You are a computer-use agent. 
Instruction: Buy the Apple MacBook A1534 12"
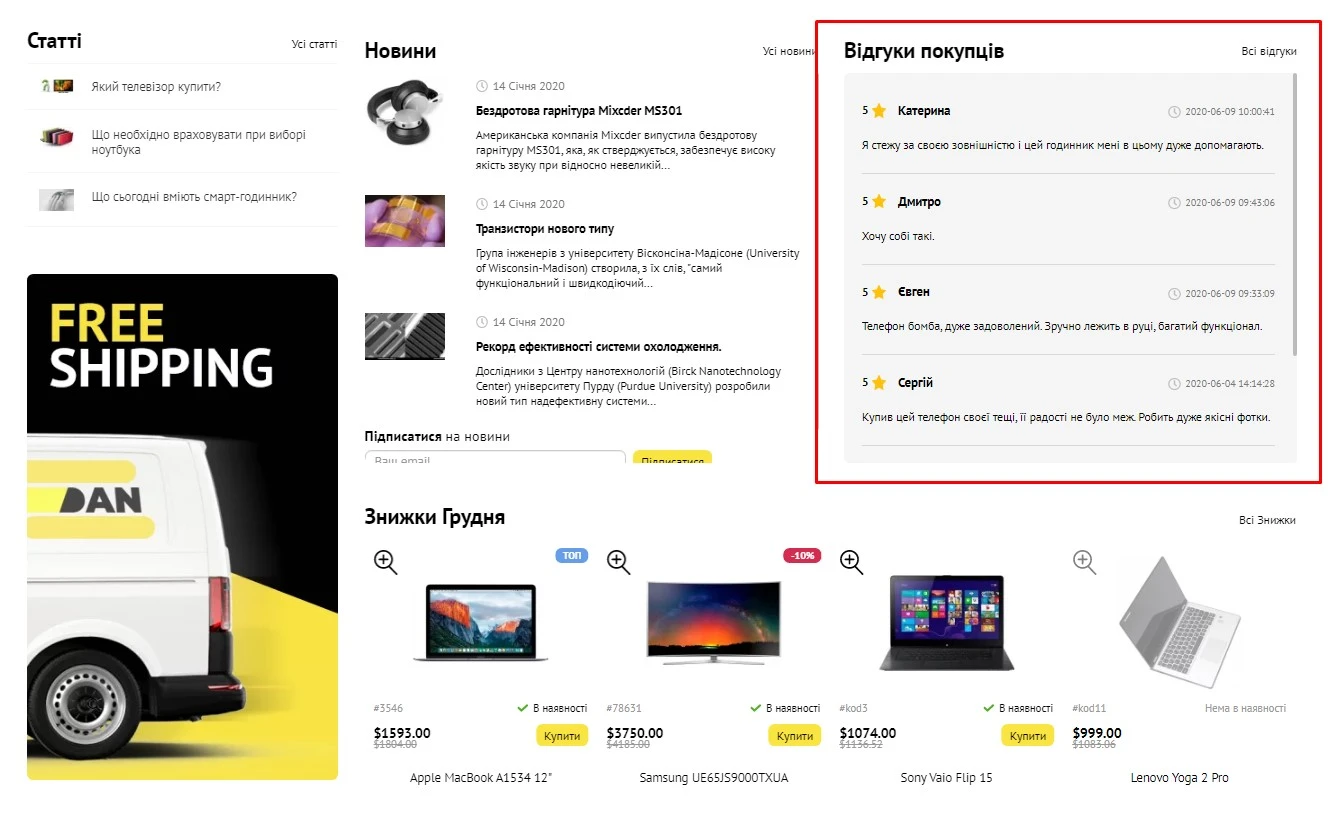[562, 735]
